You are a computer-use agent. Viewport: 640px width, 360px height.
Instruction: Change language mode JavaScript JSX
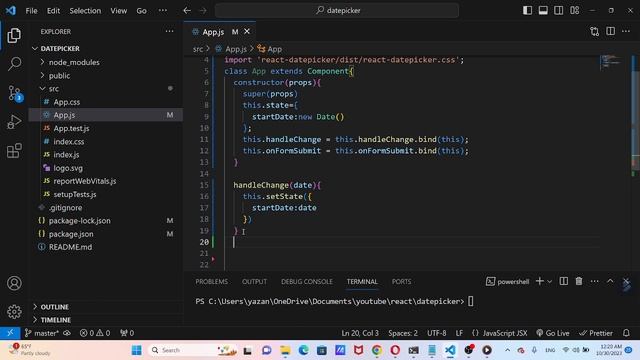pos(500,333)
